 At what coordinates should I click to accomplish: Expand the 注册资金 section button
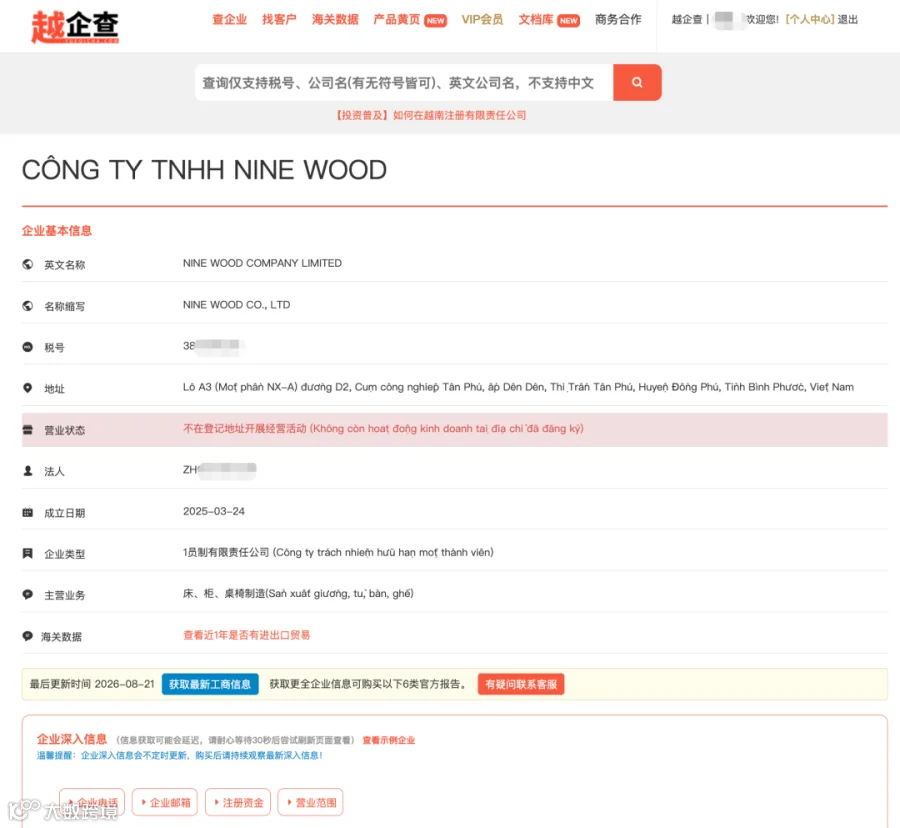[238, 802]
